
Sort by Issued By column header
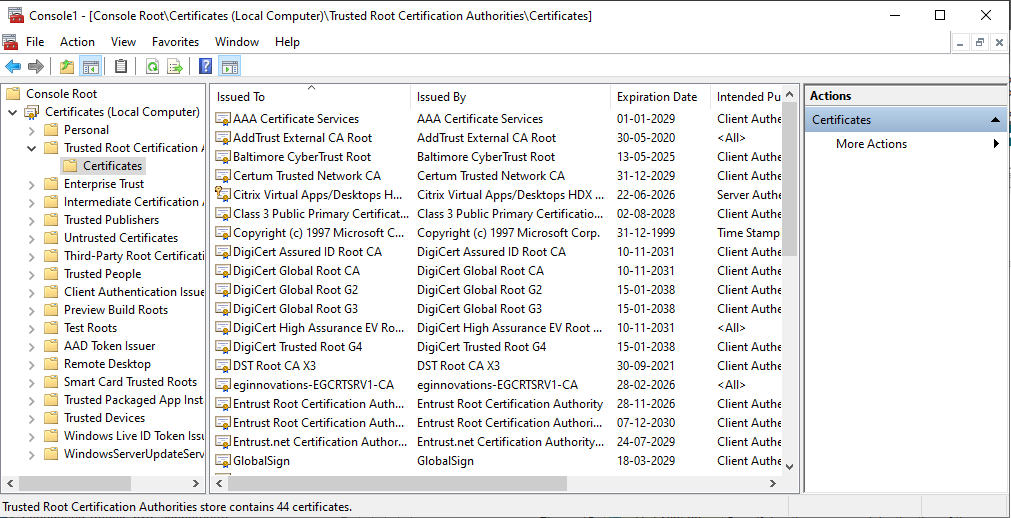tap(510, 97)
